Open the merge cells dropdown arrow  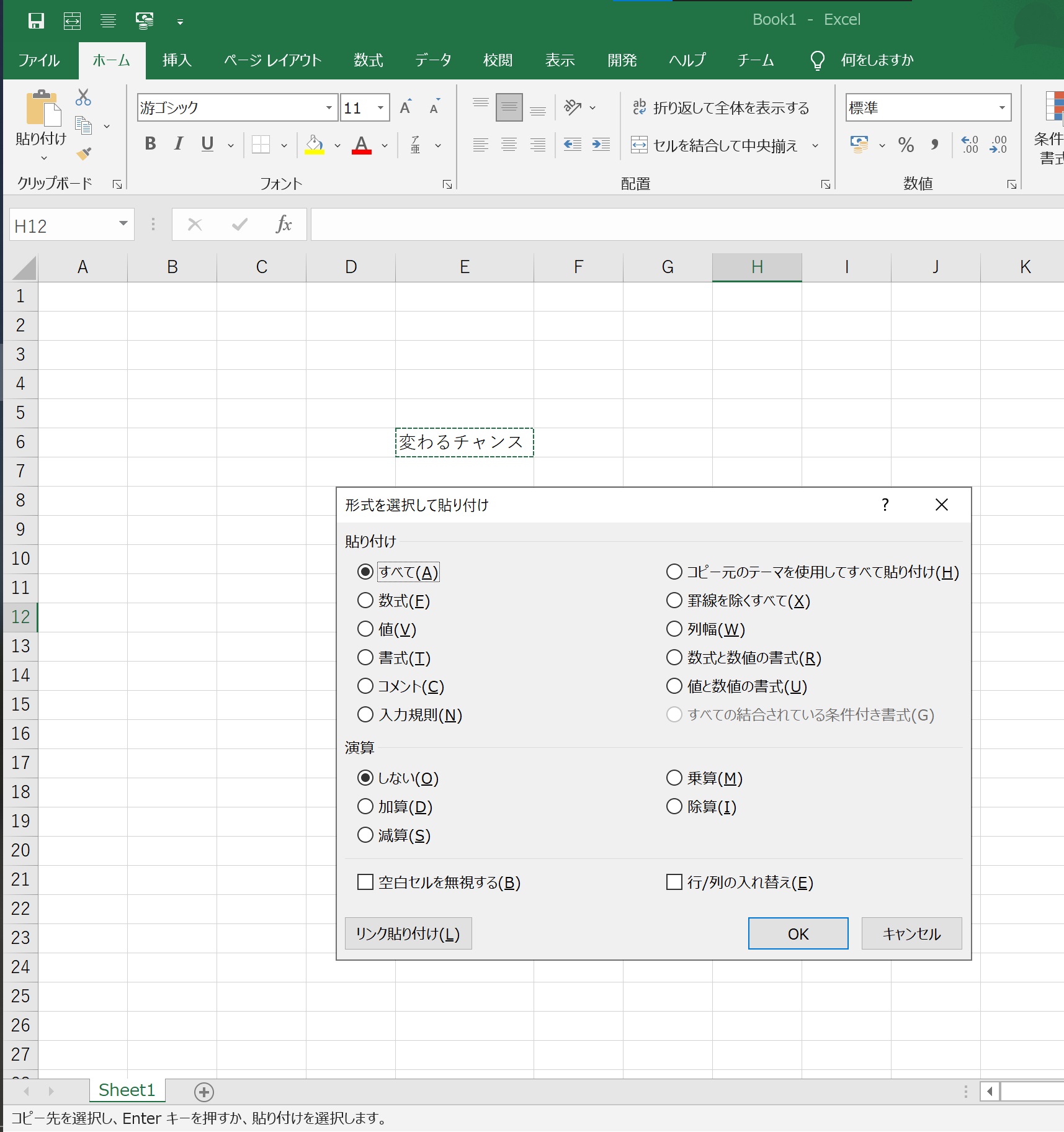pos(815,146)
